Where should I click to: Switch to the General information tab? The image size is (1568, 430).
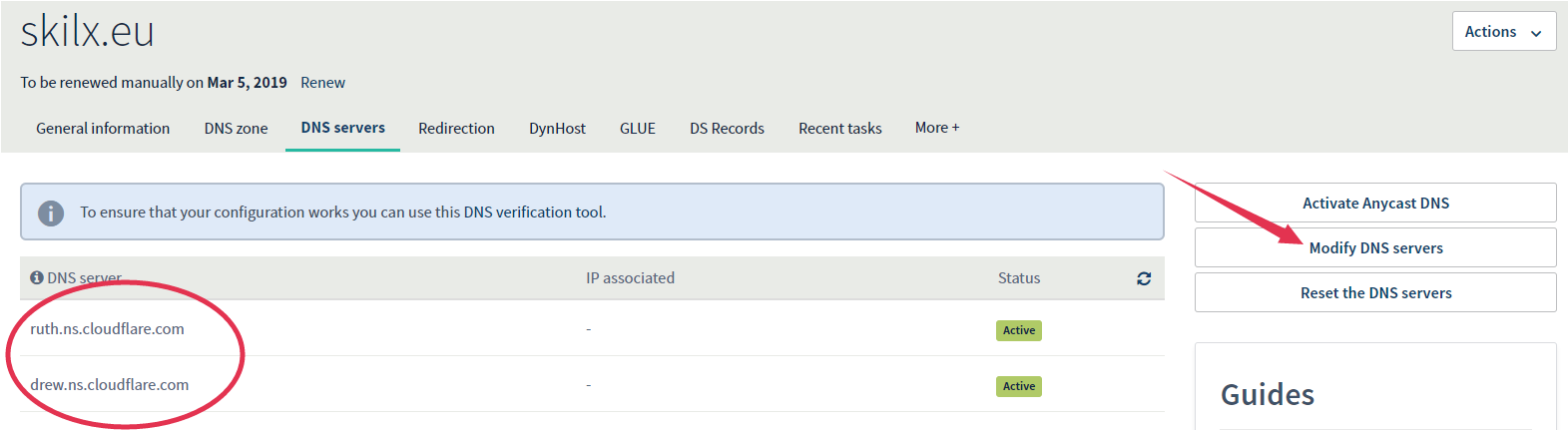tap(103, 129)
